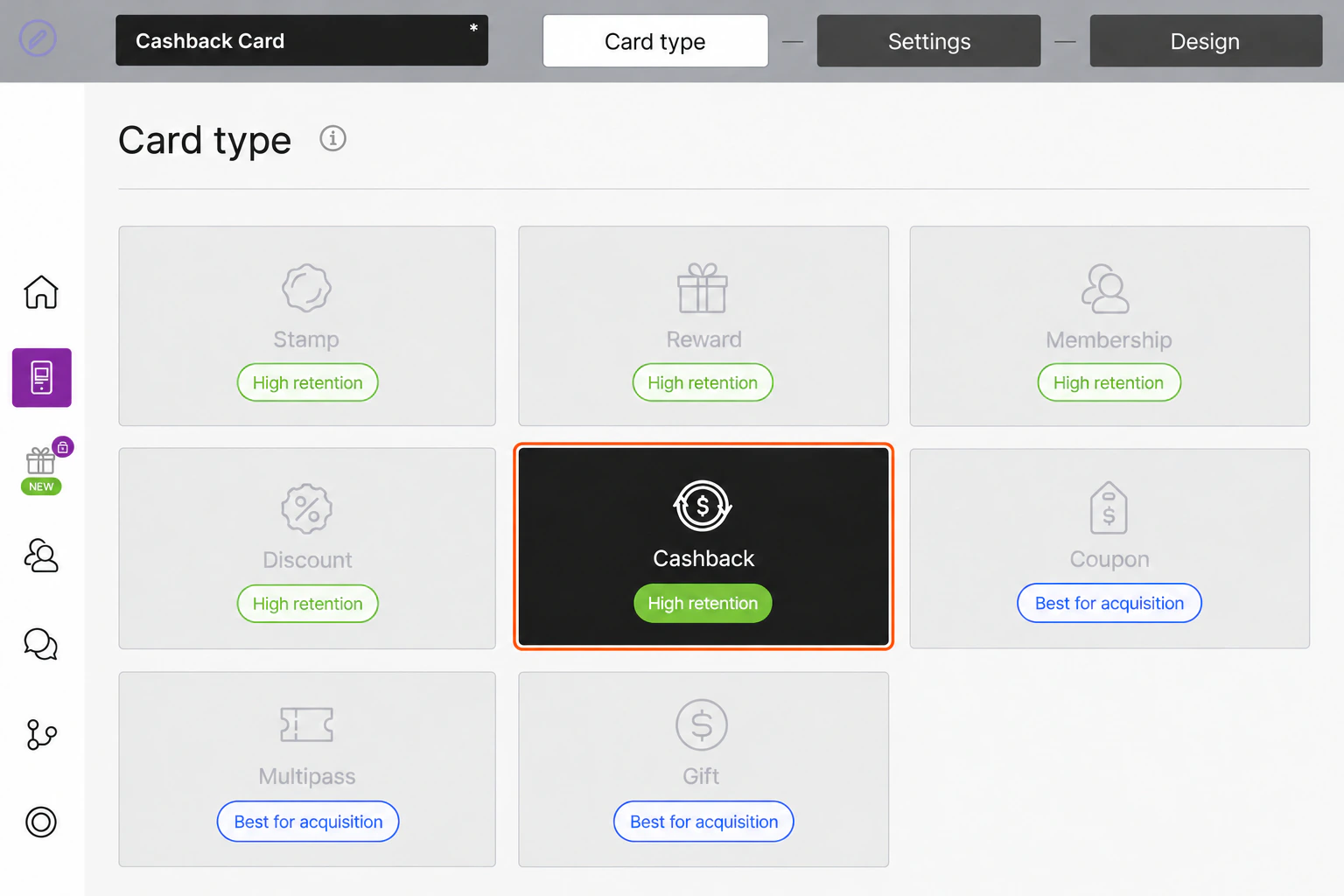Image resolution: width=1344 pixels, height=896 pixels.
Task: Click the Card type page heading
Action: (x=205, y=140)
